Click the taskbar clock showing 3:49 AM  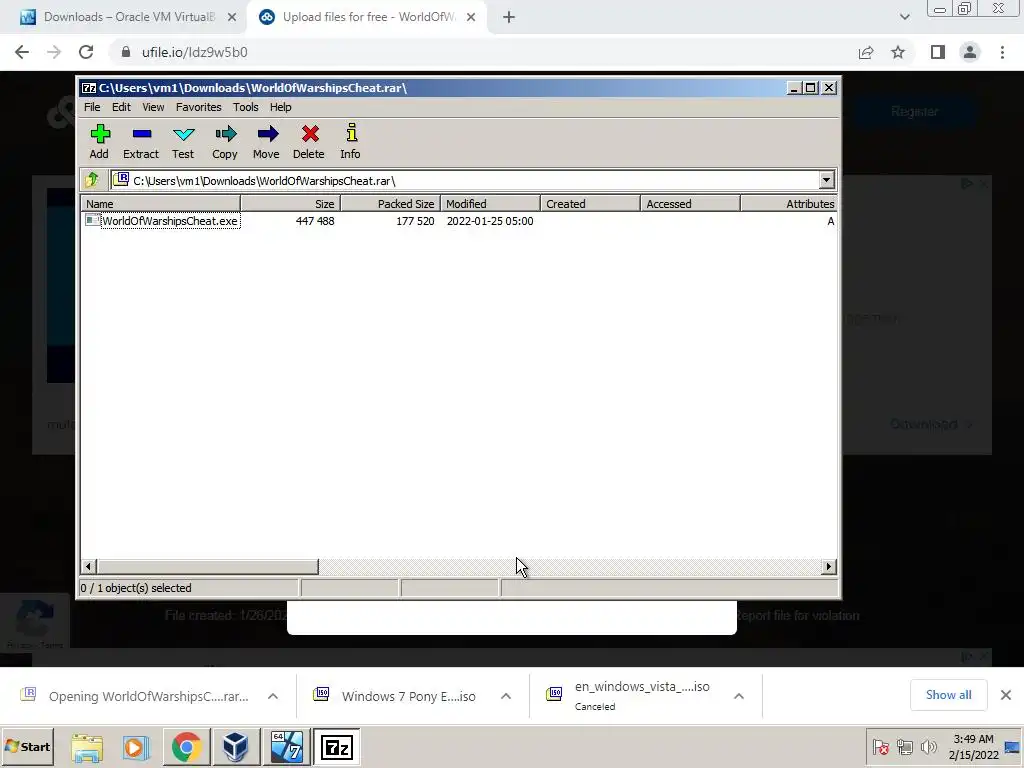pyautogui.click(x=973, y=746)
